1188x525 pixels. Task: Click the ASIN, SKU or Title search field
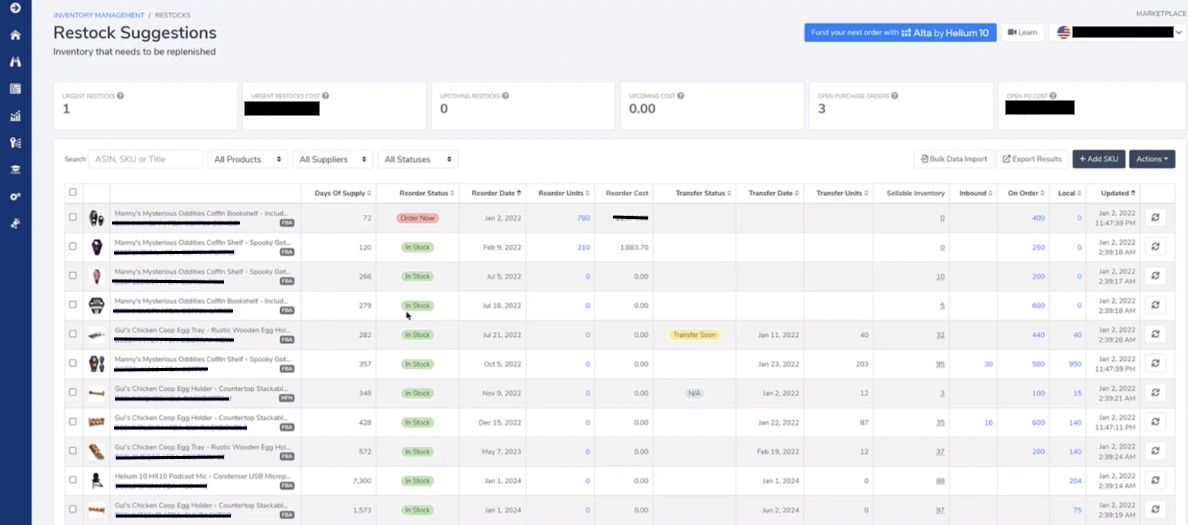tap(146, 159)
